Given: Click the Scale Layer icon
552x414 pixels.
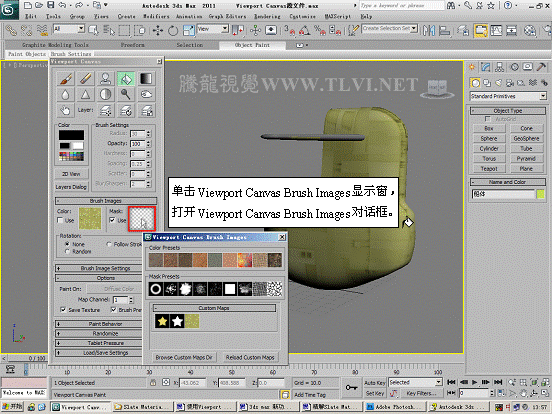Looking at the screenshot, I should pyautogui.click(x=146, y=111).
